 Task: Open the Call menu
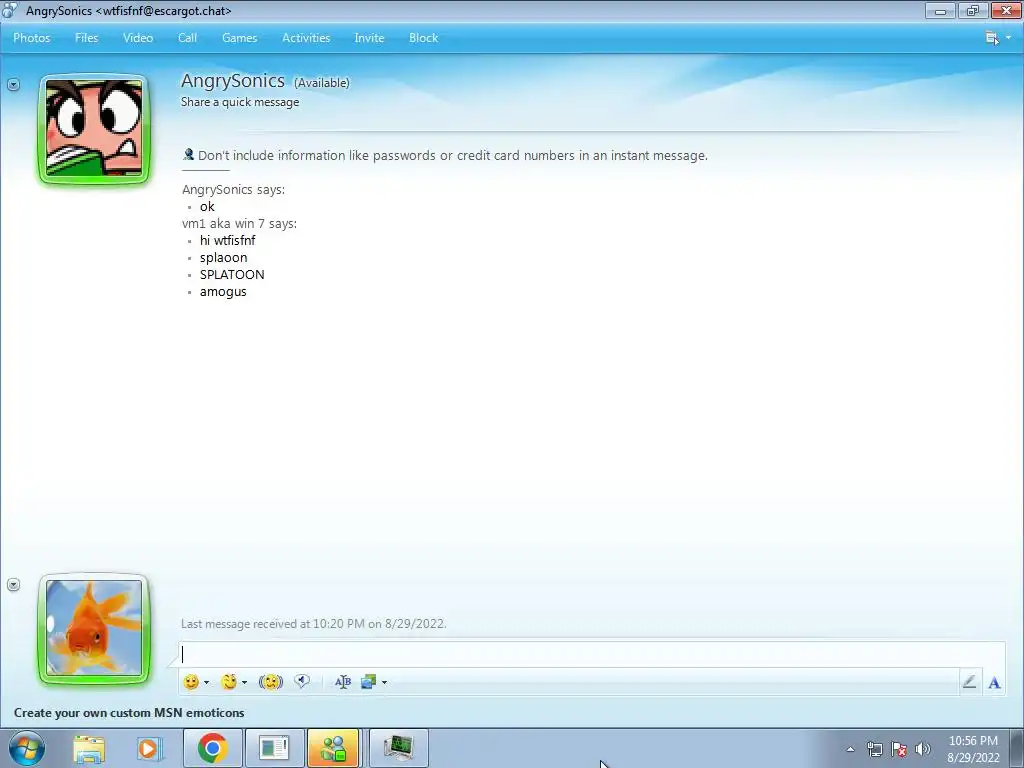click(187, 38)
